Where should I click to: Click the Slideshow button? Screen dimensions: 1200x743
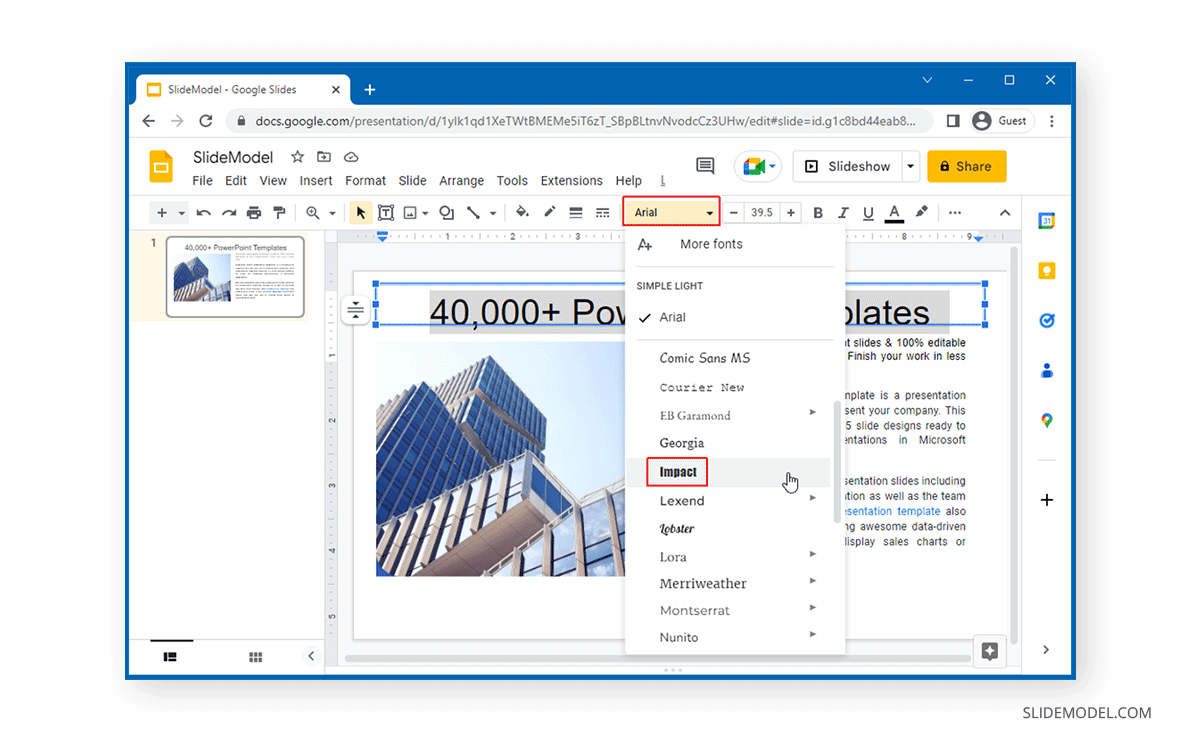pos(847,166)
